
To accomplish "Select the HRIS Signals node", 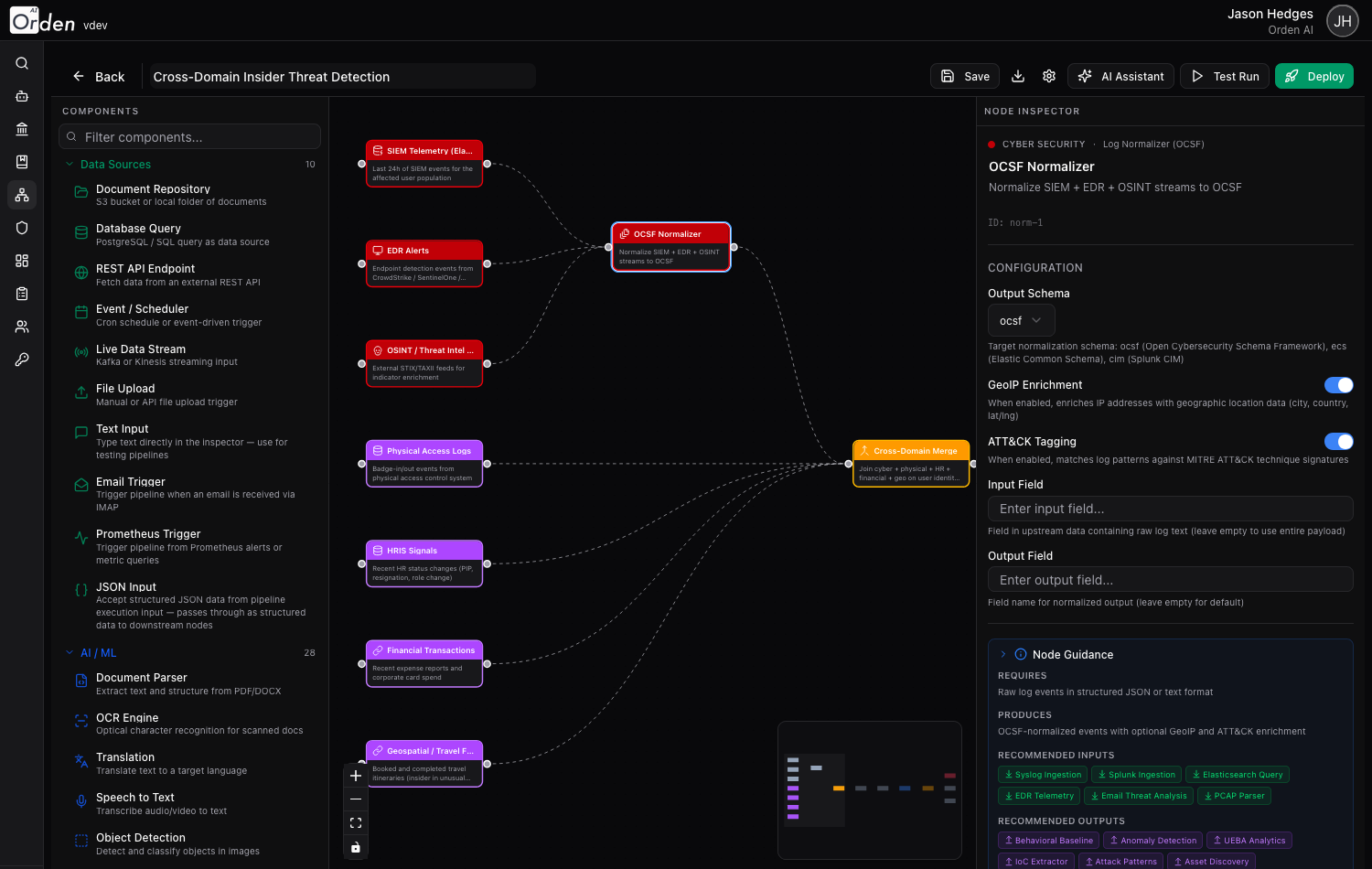I will tap(424, 563).
